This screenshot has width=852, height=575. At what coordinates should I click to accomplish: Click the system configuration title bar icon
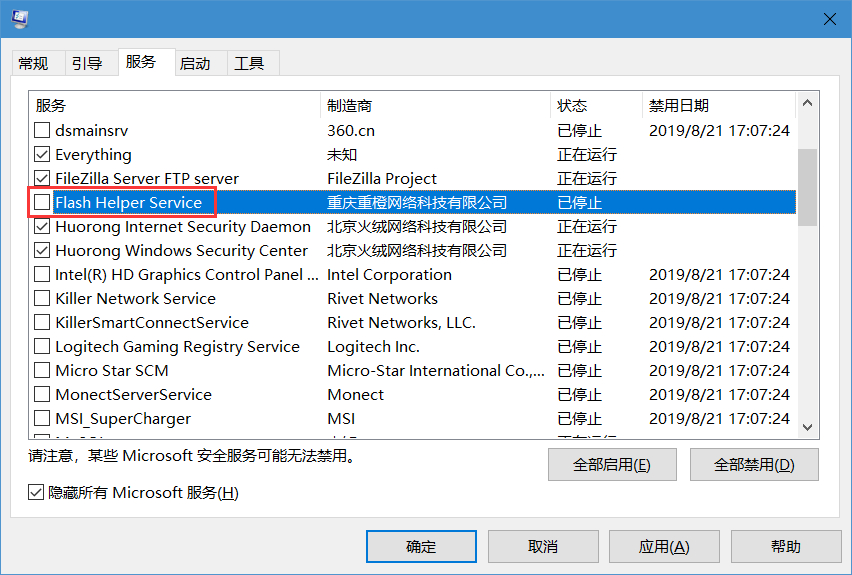19,19
